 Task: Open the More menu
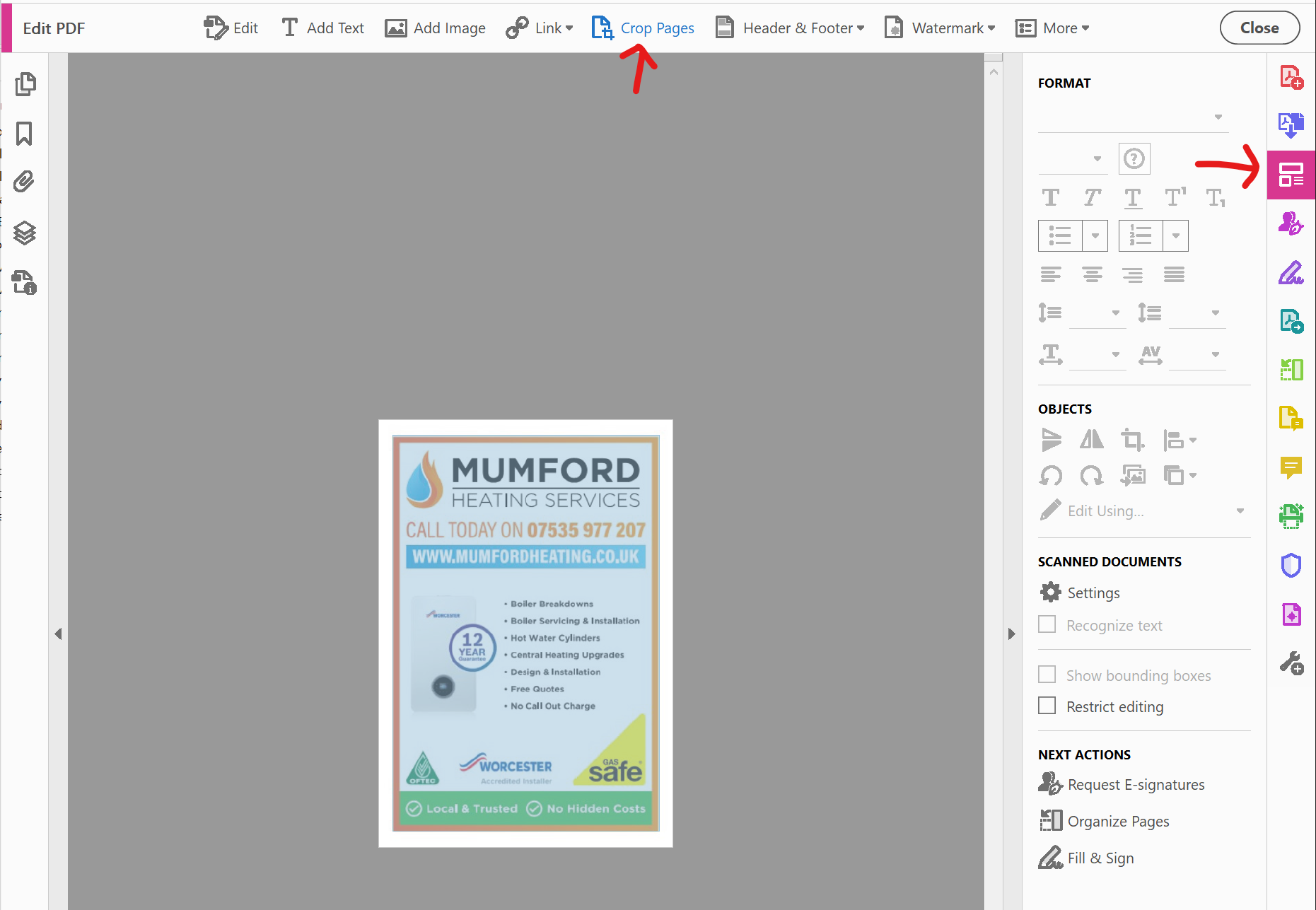coord(1052,28)
